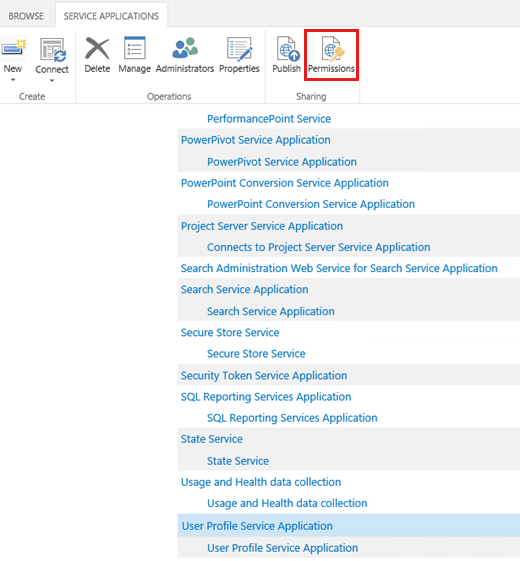Open the Connects to Project Server Service Application link

coord(319,247)
